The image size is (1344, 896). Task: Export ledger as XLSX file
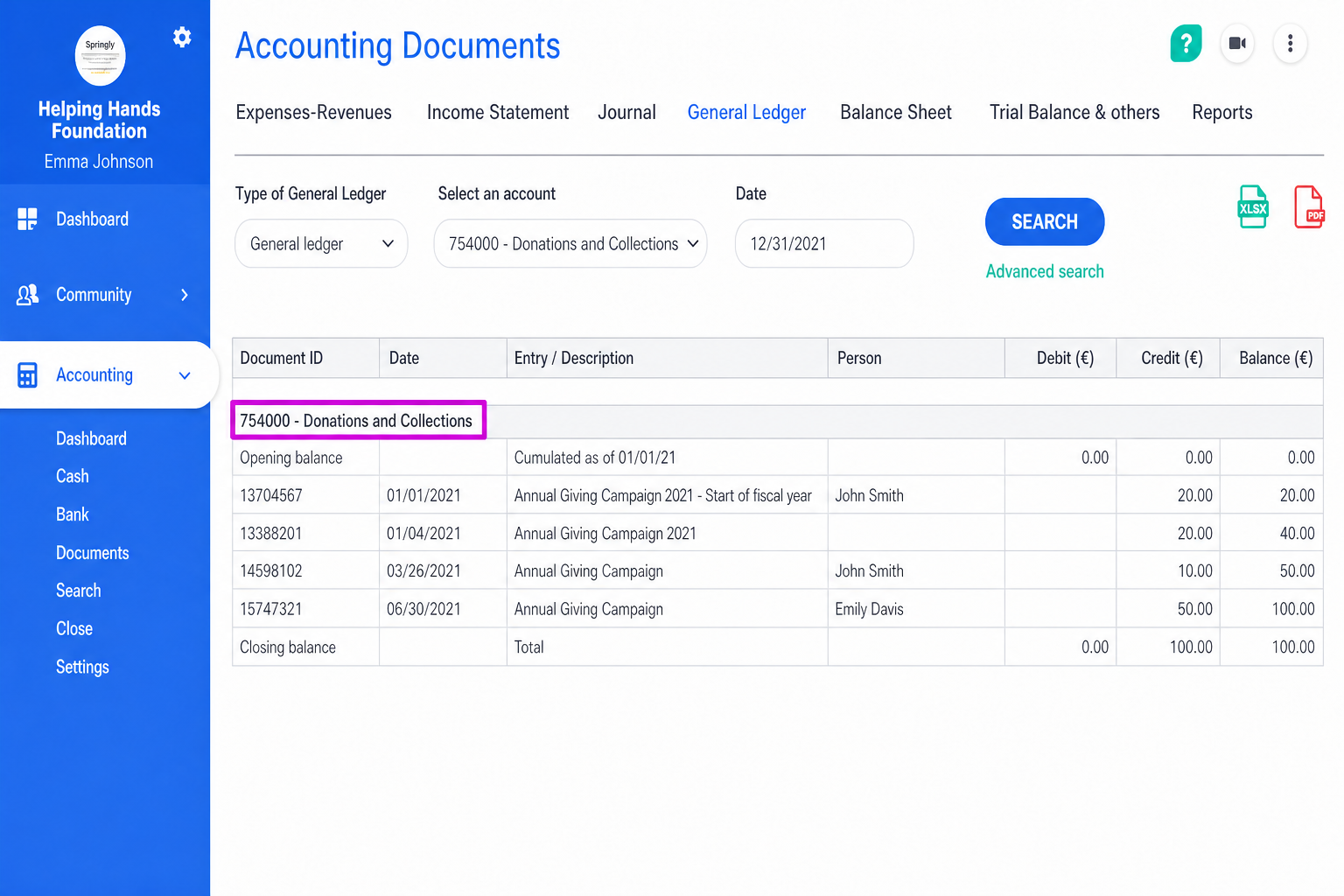click(1253, 206)
